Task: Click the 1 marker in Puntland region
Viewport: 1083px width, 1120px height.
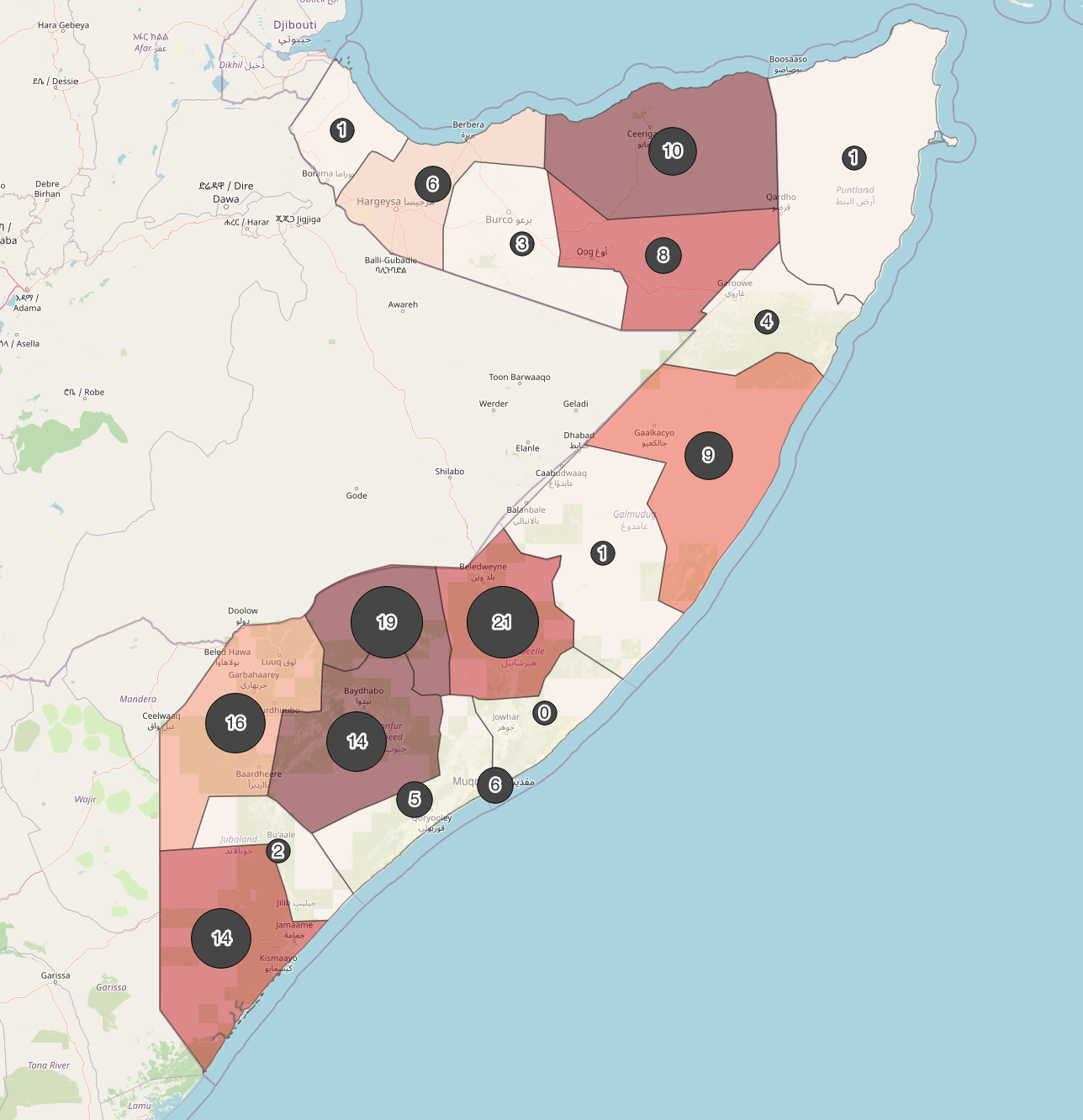Action: 853,158
